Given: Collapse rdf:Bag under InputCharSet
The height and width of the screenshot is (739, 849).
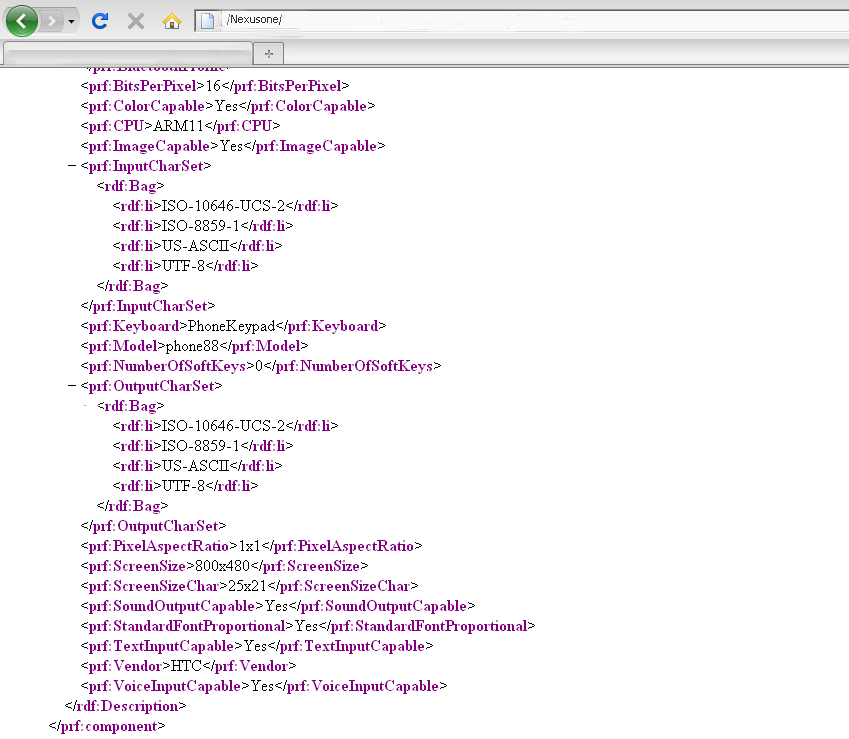Looking at the screenshot, I should pyautogui.click(x=88, y=186).
